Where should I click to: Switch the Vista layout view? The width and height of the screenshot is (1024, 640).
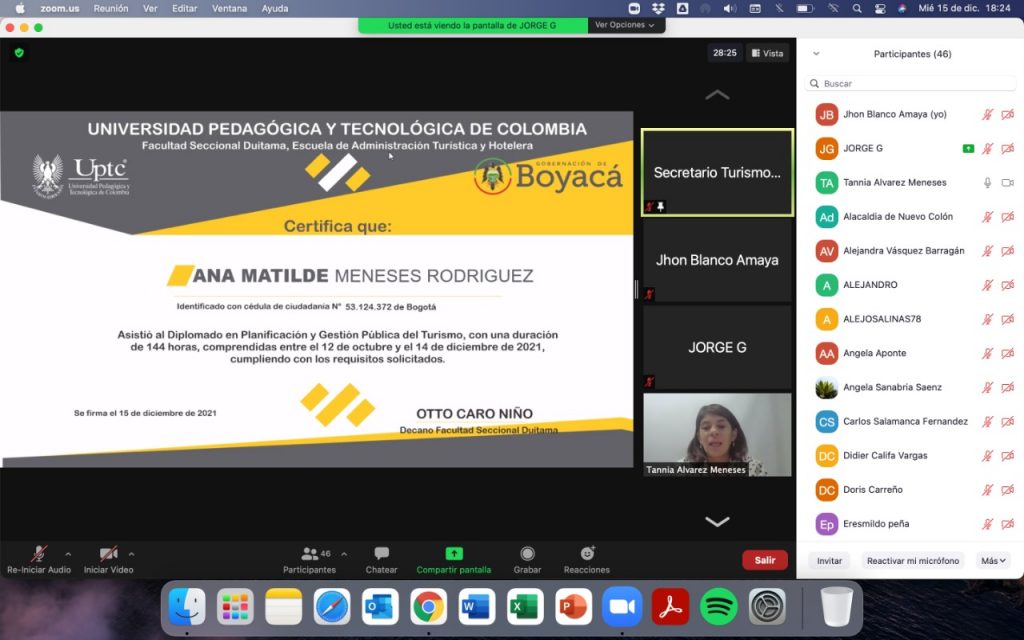pyautogui.click(x=767, y=53)
